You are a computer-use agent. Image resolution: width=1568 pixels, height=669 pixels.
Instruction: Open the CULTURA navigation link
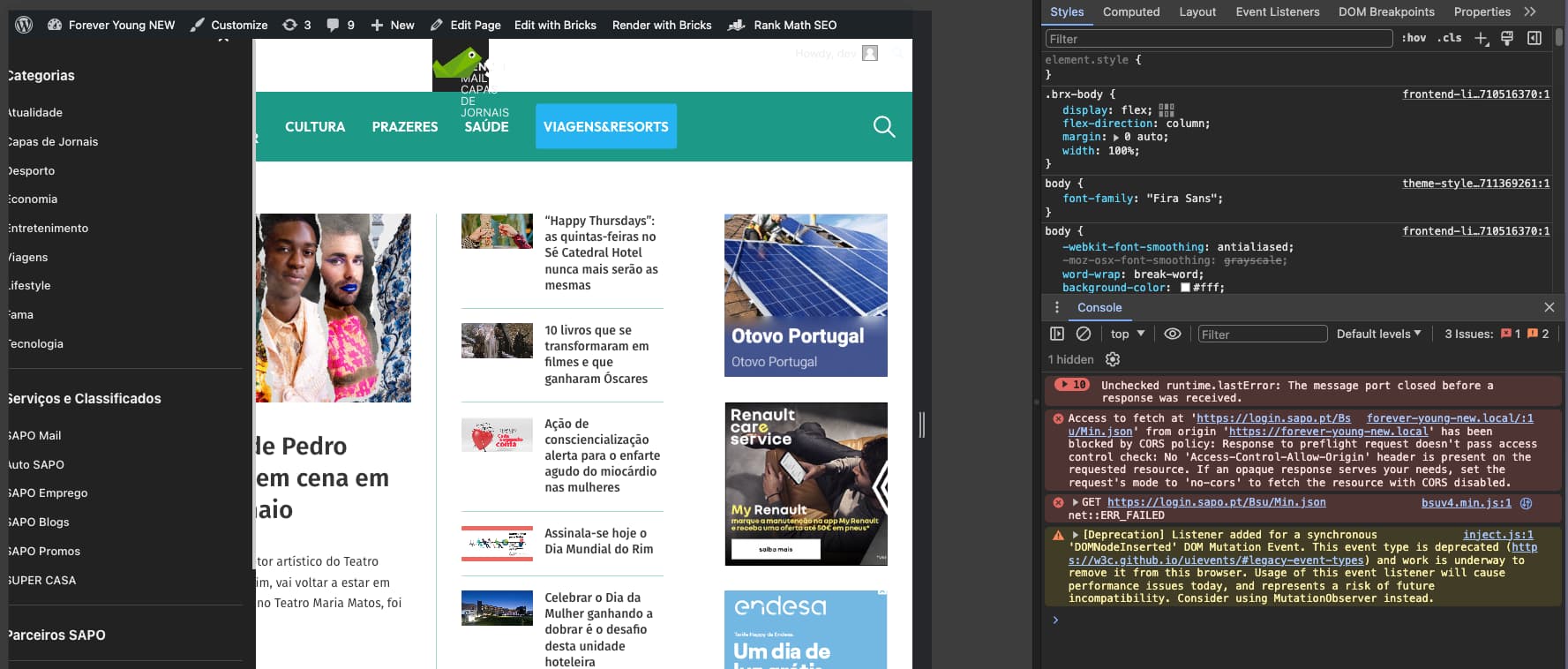tap(315, 126)
